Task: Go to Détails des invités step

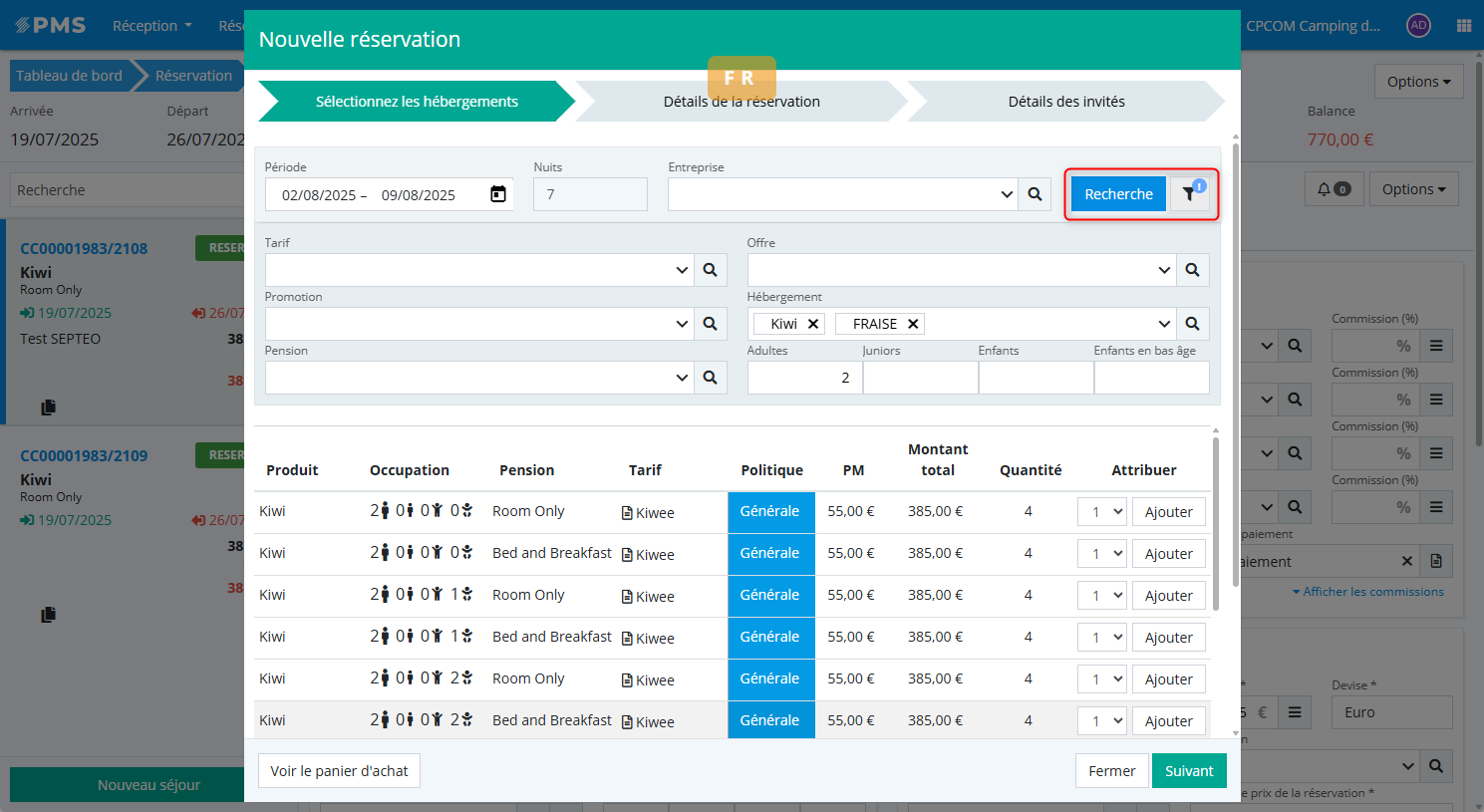Action: pyautogui.click(x=1066, y=102)
